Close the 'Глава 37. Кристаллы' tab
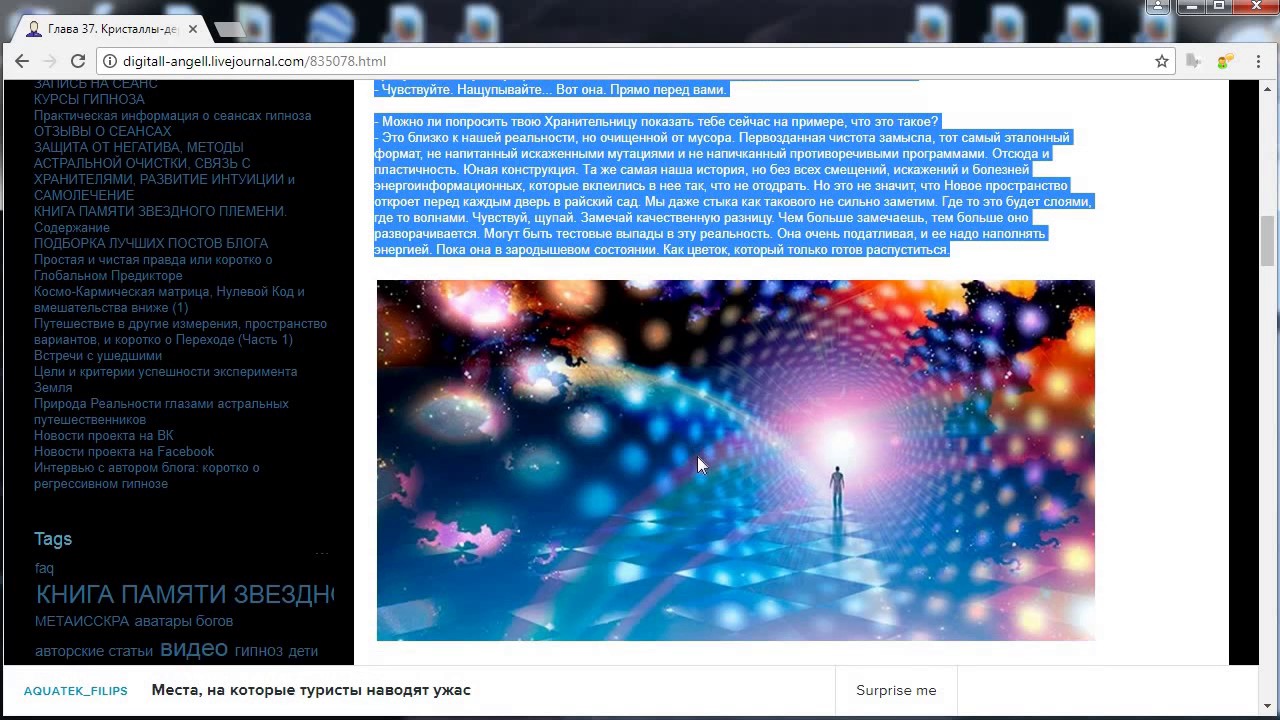Screen dimensions: 1280x720 coord(192,29)
